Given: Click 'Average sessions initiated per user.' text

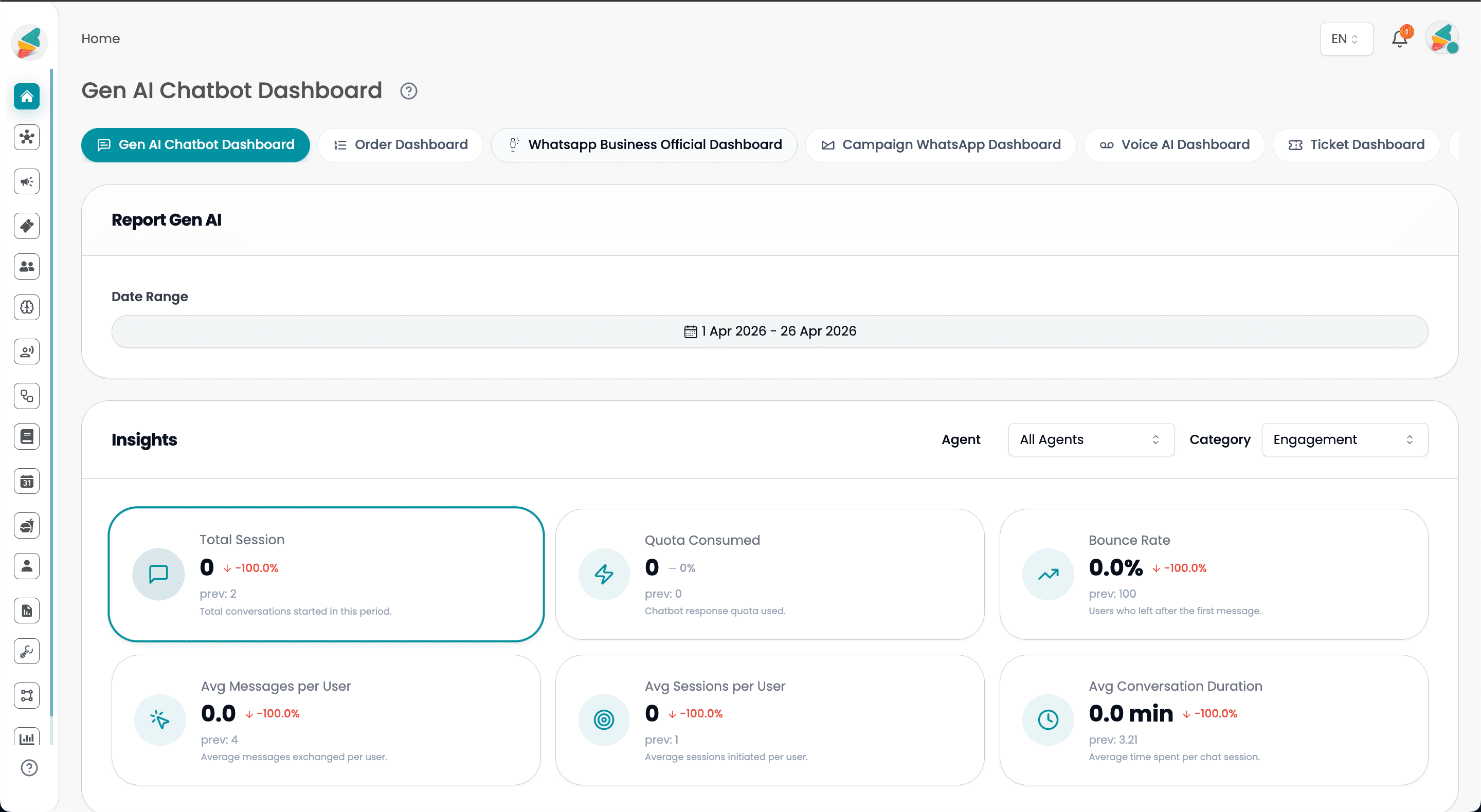Looking at the screenshot, I should point(726,757).
